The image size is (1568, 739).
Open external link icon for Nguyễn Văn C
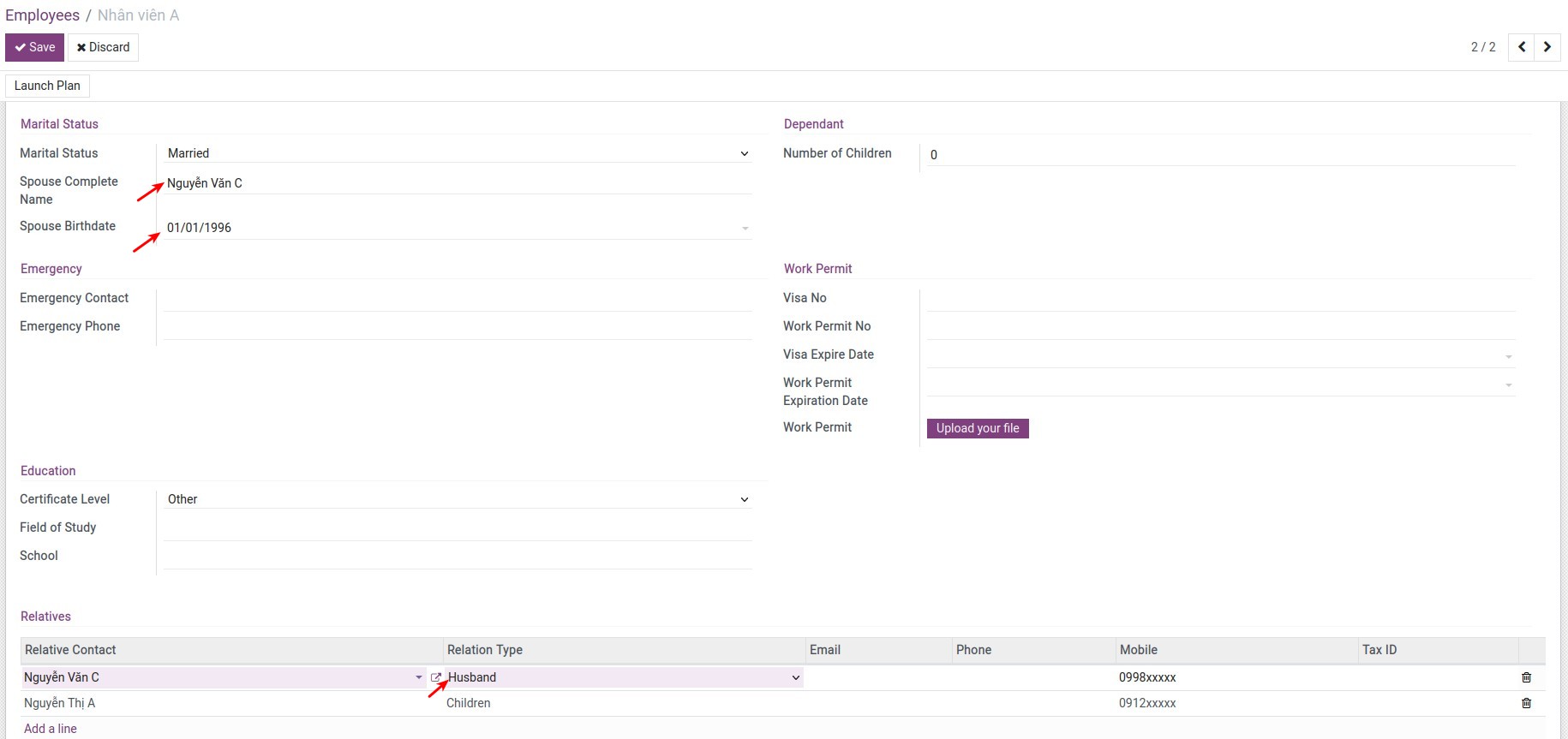click(x=435, y=677)
